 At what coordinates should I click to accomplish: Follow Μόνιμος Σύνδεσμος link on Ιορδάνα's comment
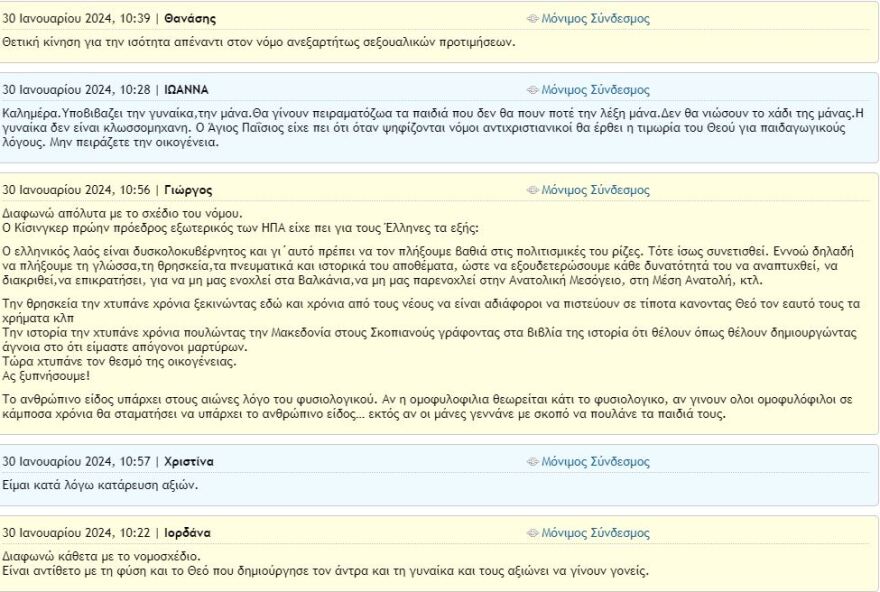[595, 534]
